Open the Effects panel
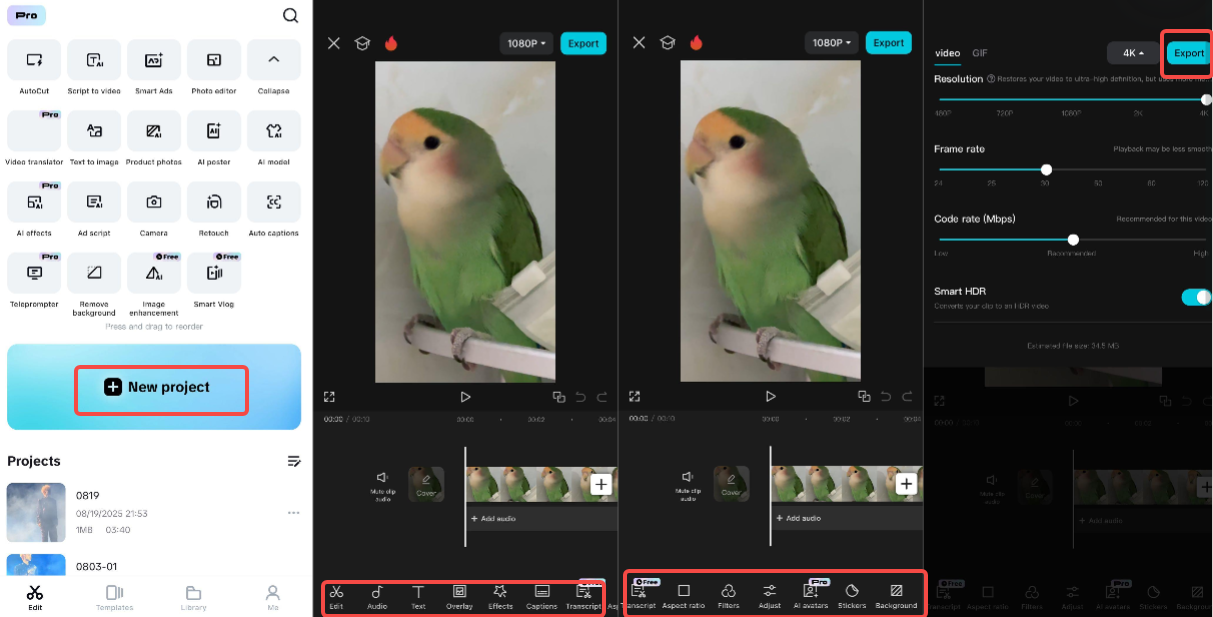 click(500, 596)
